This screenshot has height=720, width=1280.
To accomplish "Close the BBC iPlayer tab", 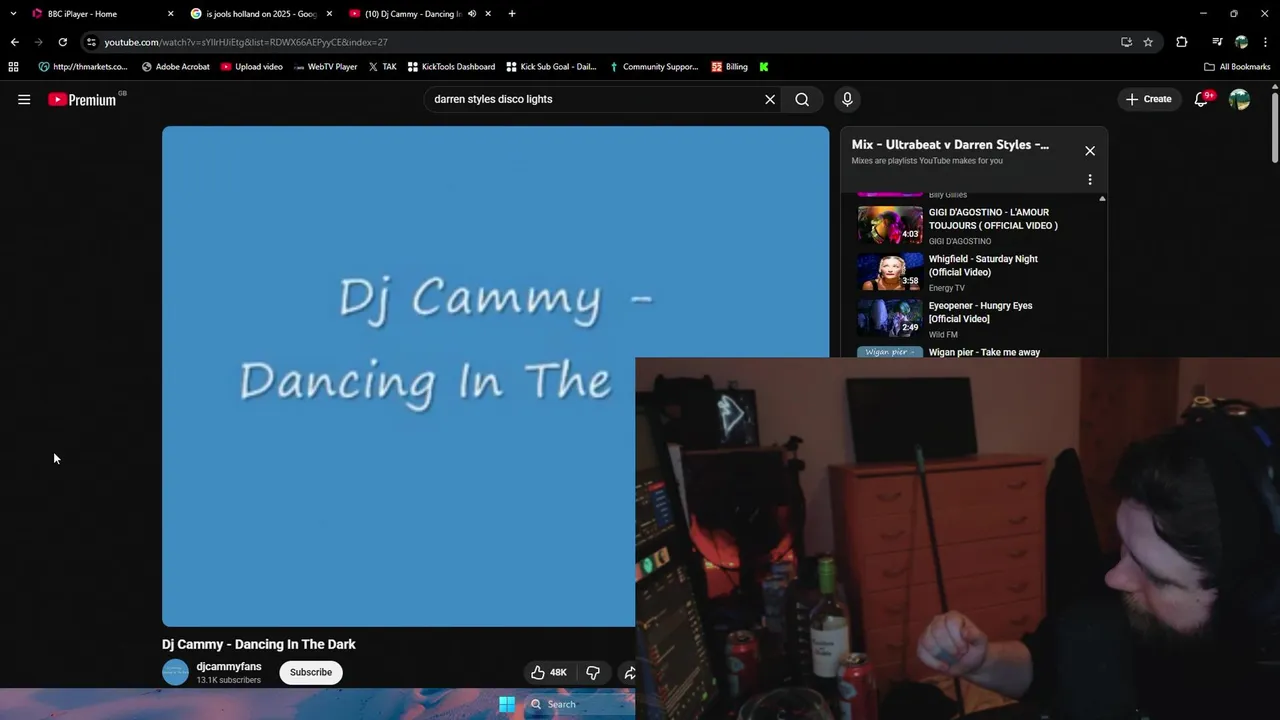I will pos(170,14).
